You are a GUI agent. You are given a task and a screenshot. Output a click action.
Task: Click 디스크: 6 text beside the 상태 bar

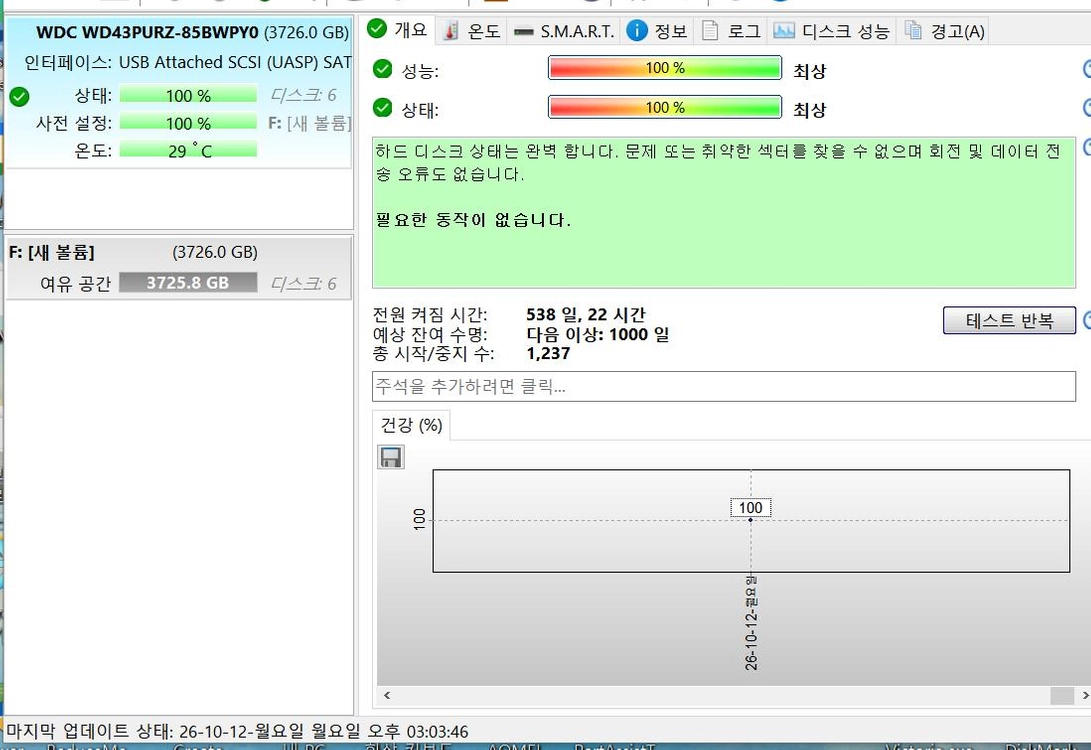click(x=303, y=95)
